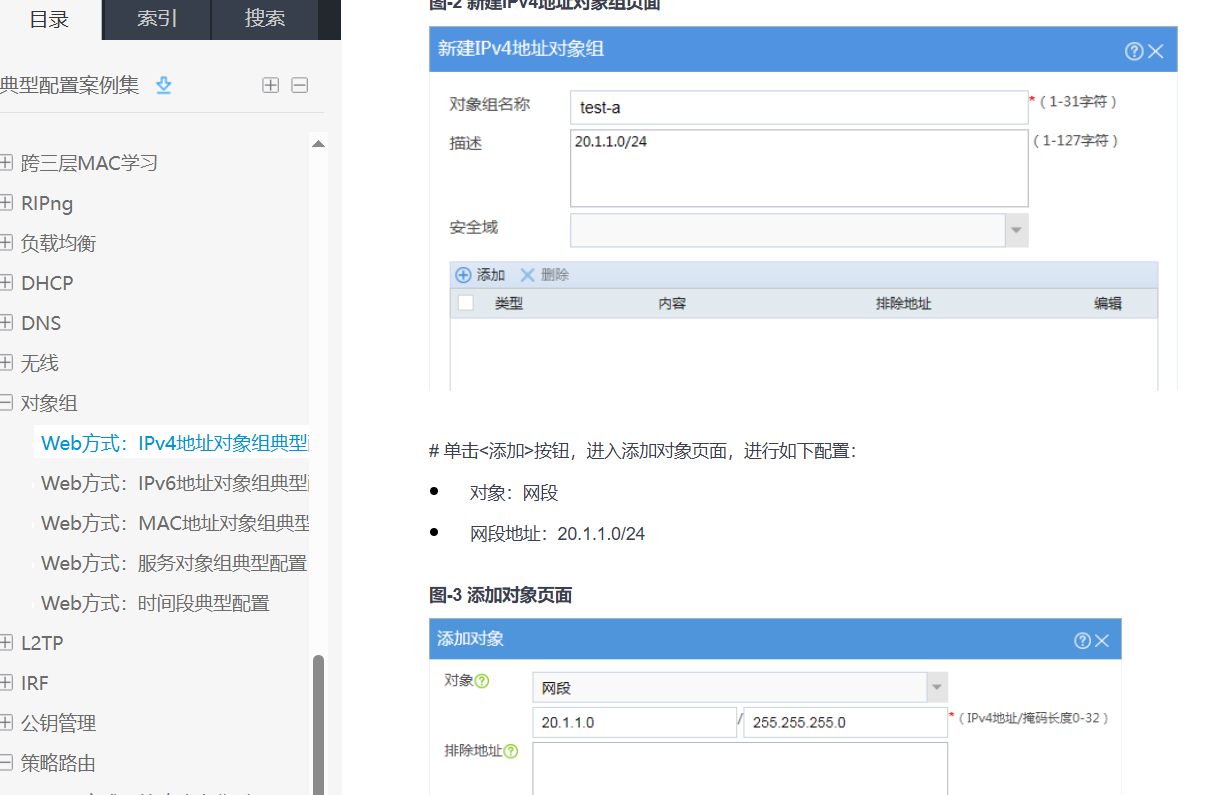Switch to the 索引 tab
1226x795 pixels.
click(157, 19)
